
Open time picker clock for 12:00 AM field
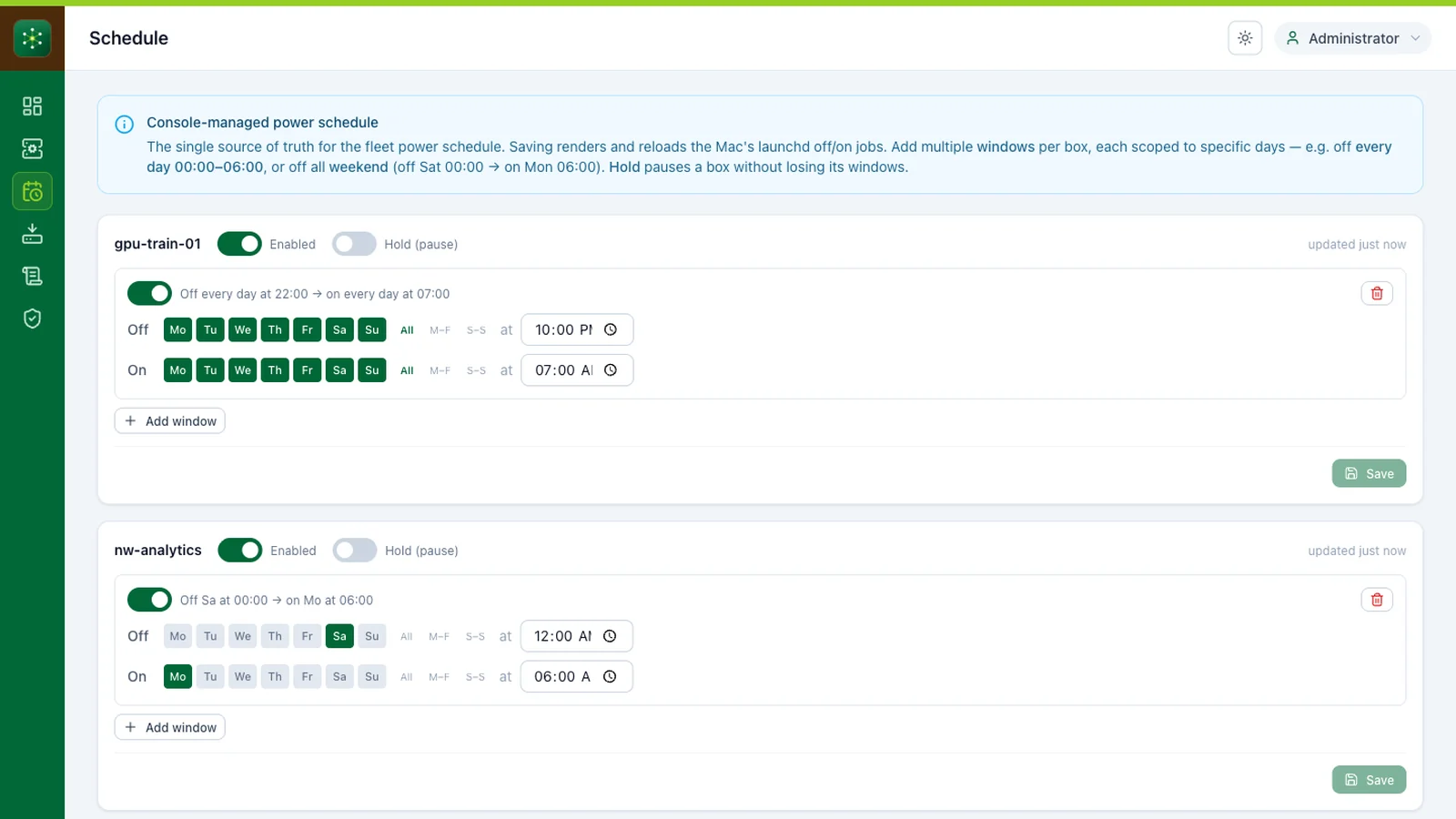pyautogui.click(x=610, y=636)
